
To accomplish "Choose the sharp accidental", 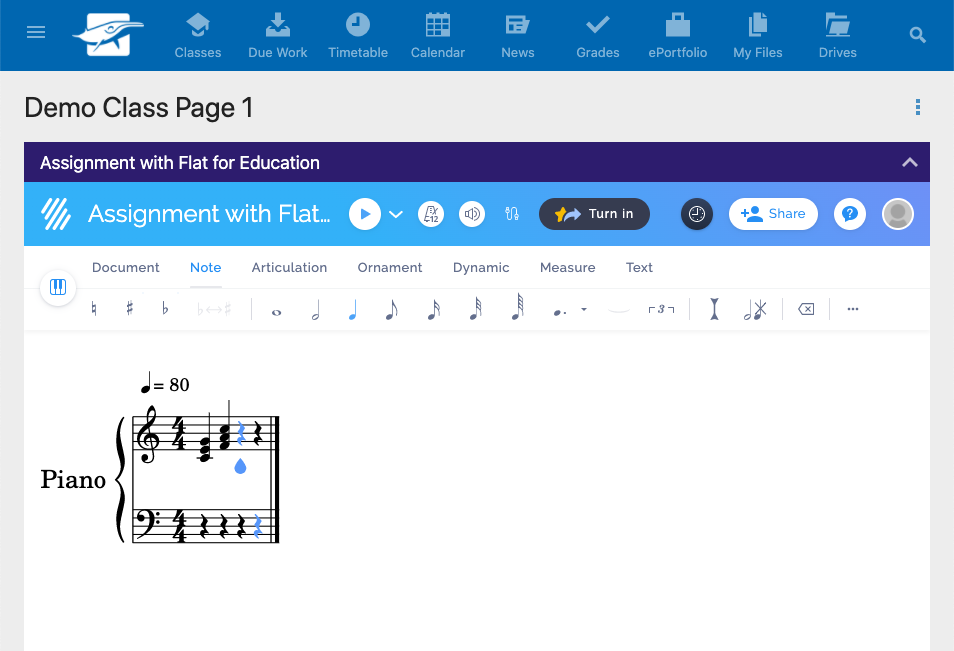I will pos(128,309).
